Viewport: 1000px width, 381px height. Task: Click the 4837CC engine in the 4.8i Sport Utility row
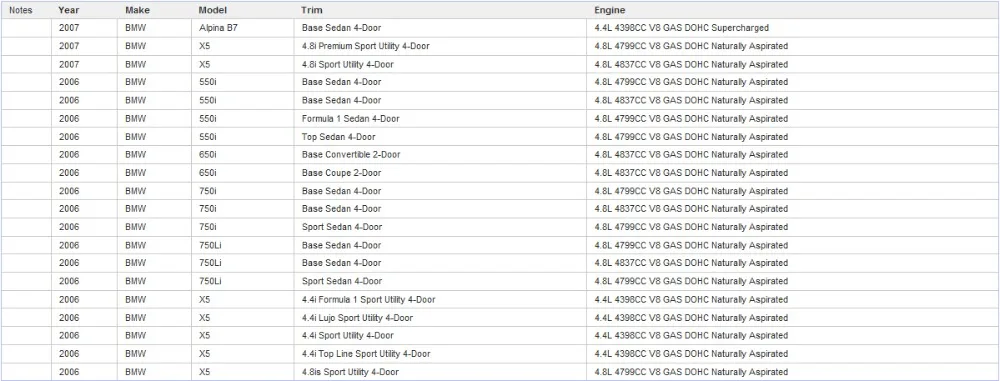click(691, 64)
